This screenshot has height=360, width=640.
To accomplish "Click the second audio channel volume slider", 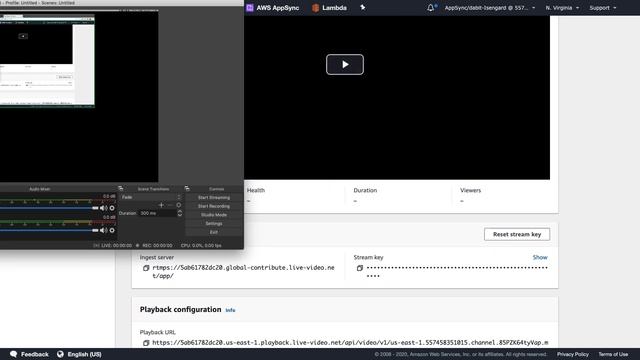I will click(49, 230).
